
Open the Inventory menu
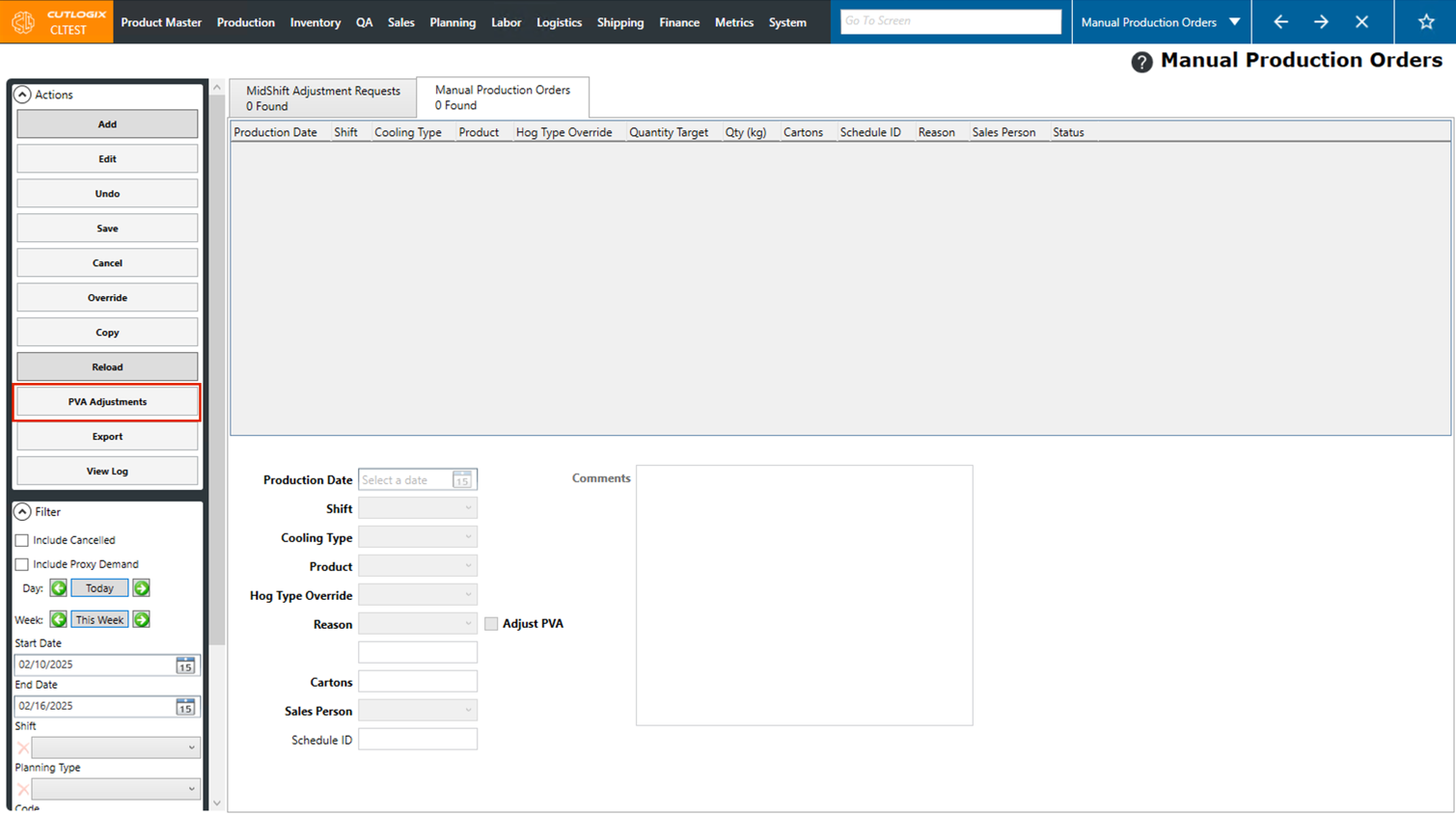[x=315, y=22]
